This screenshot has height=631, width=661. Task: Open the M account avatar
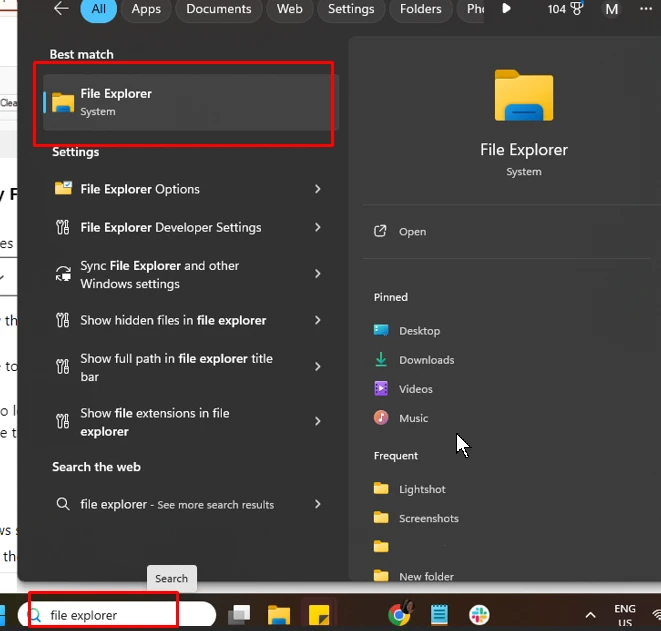pos(611,9)
